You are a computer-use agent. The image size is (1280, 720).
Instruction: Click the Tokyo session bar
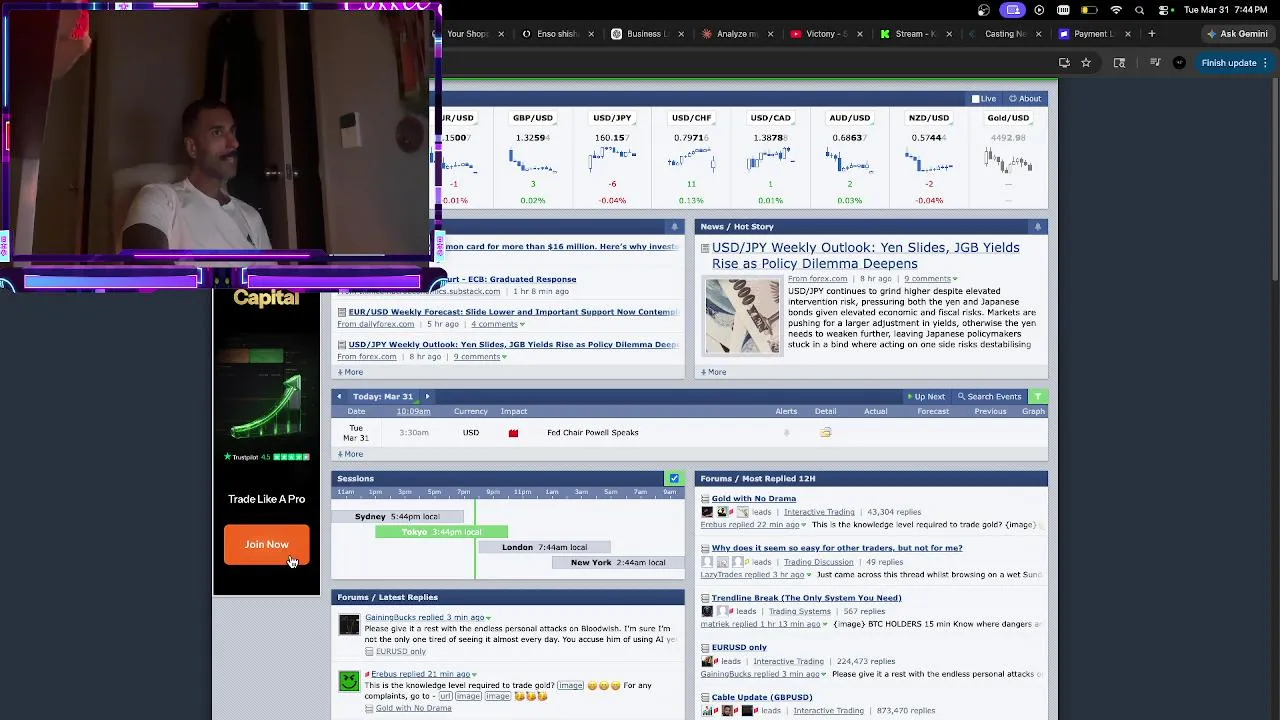pyautogui.click(x=441, y=532)
